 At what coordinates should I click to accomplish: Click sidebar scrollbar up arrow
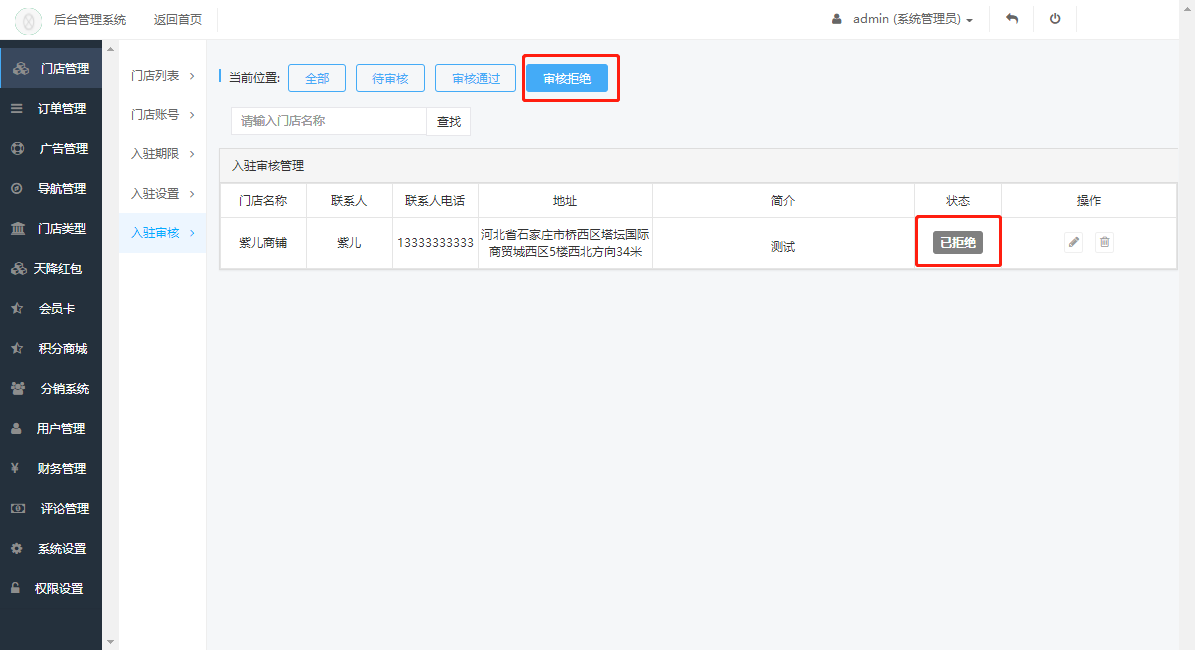click(x=111, y=49)
